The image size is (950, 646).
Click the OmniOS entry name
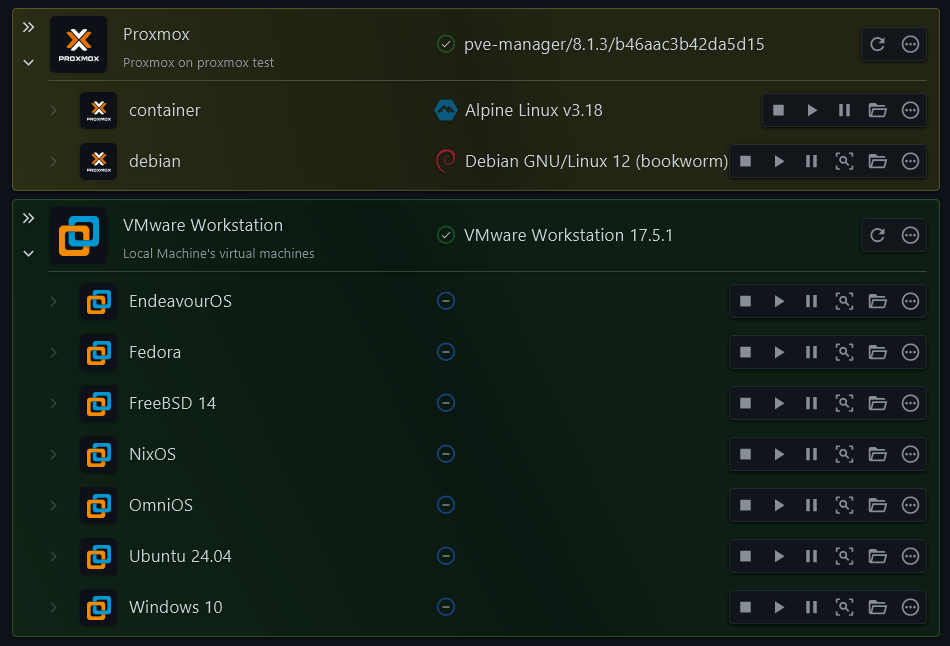click(x=161, y=505)
